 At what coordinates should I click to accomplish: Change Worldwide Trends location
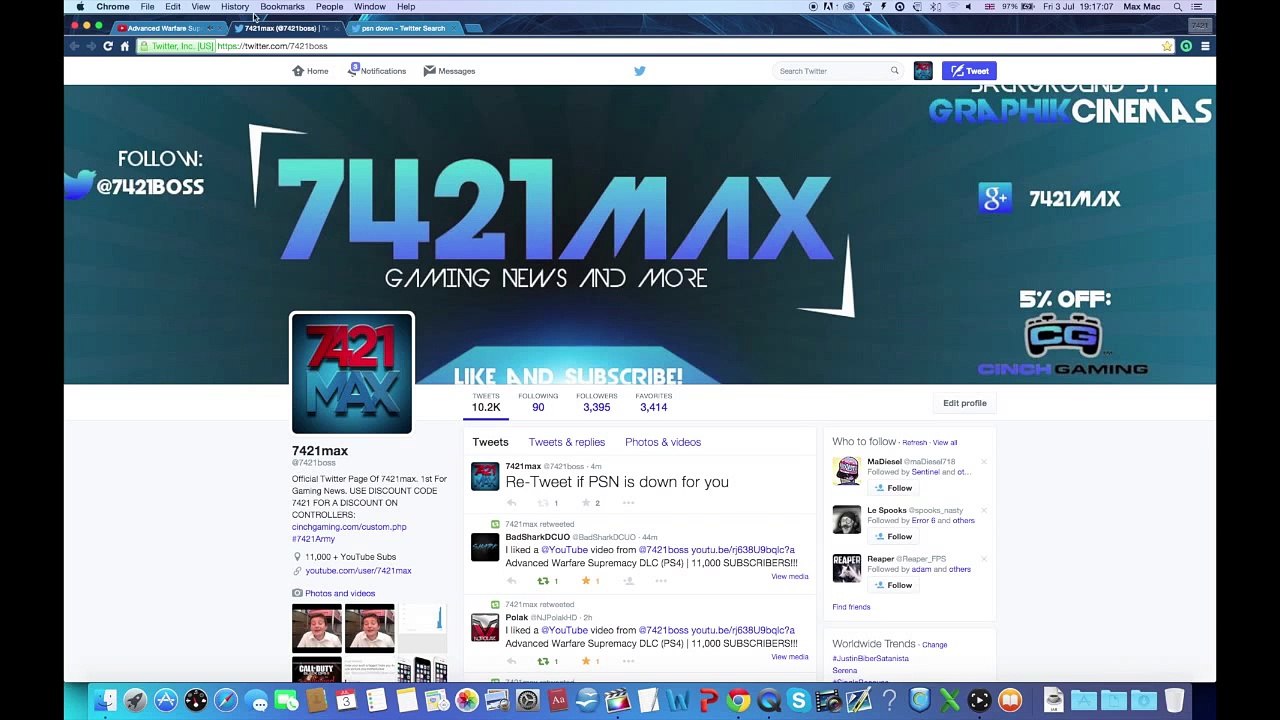(x=935, y=645)
